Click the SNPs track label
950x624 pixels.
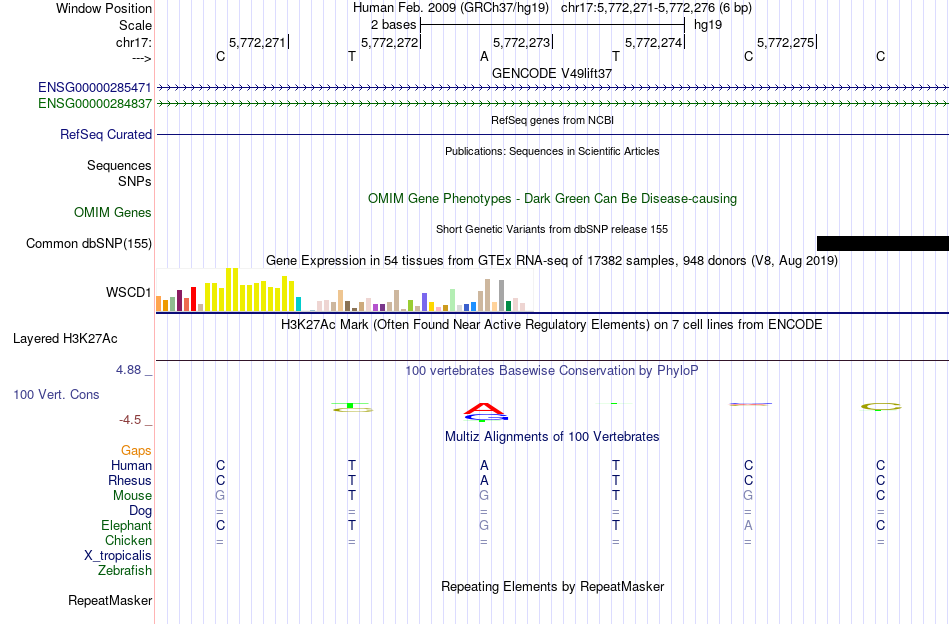pyautogui.click(x=135, y=181)
